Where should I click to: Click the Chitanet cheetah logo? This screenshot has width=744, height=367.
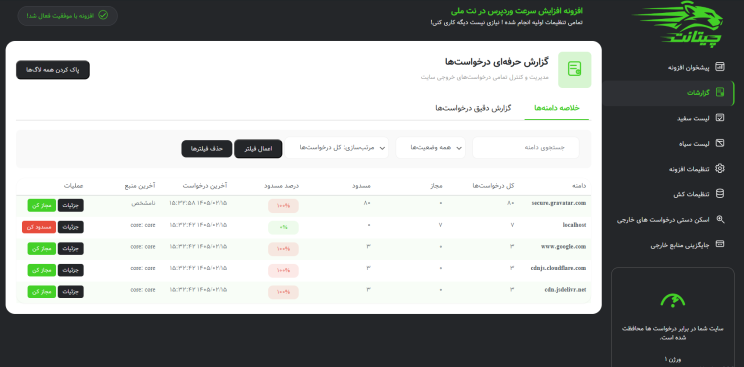click(x=678, y=23)
